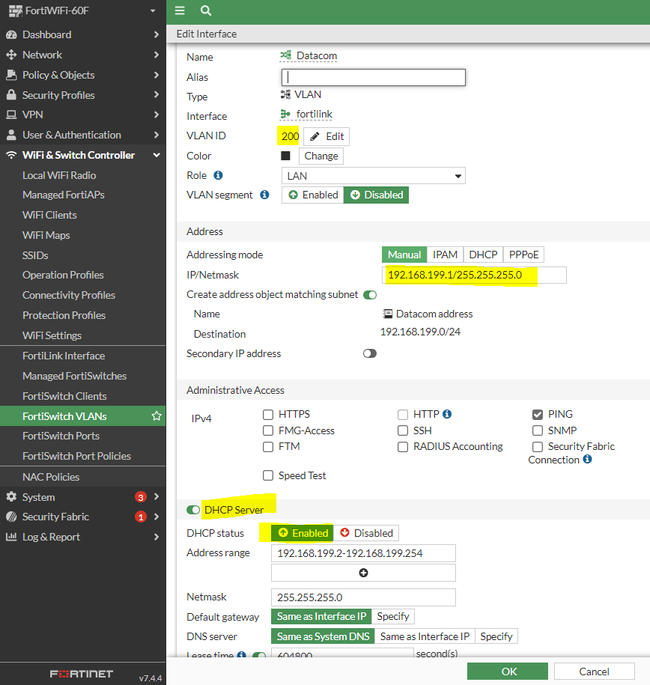Image resolution: width=650 pixels, height=685 pixels.
Task: Choose Specify for Default gateway
Action: pos(393,616)
